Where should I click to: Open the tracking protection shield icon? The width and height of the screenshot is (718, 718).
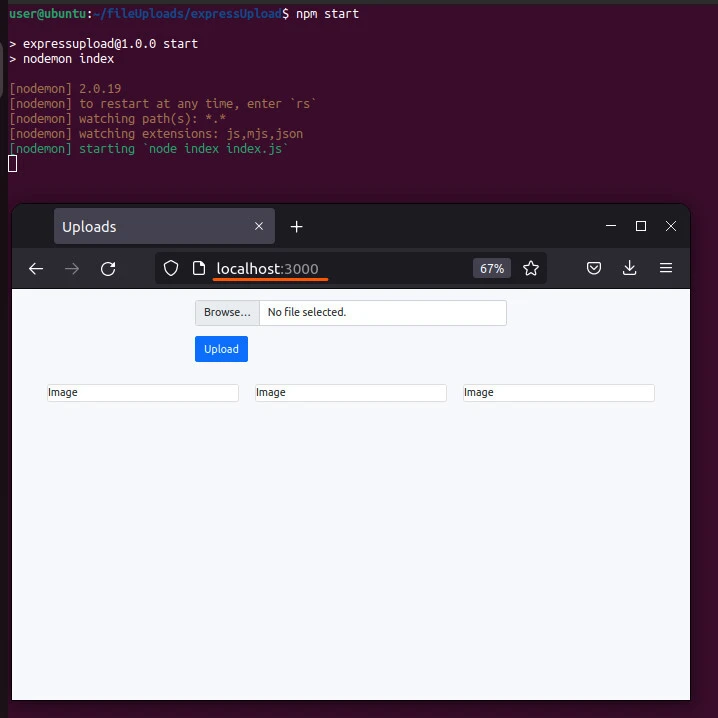click(171, 268)
